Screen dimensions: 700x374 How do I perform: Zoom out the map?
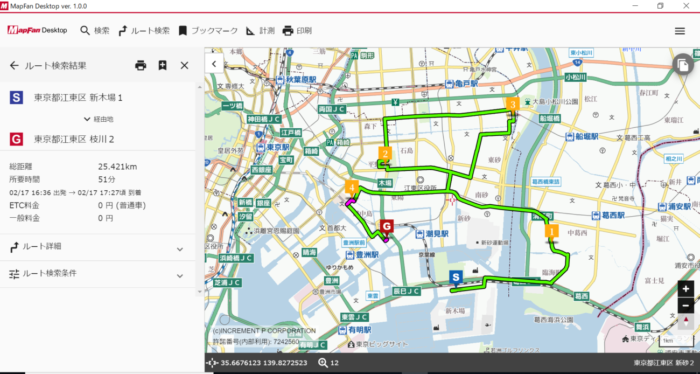pyautogui.click(x=686, y=306)
